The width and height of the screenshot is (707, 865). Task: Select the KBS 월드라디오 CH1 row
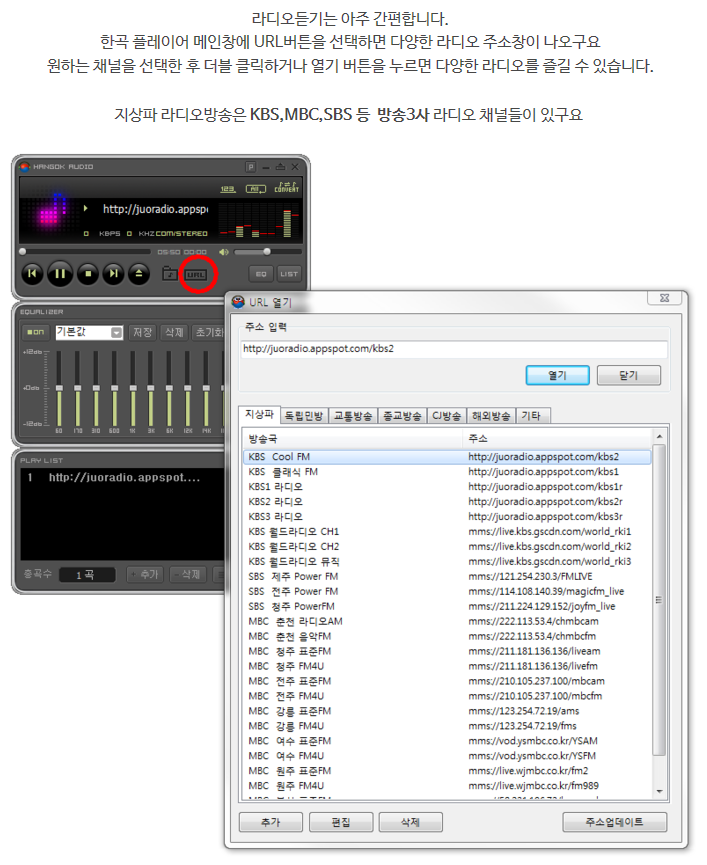coord(447,531)
